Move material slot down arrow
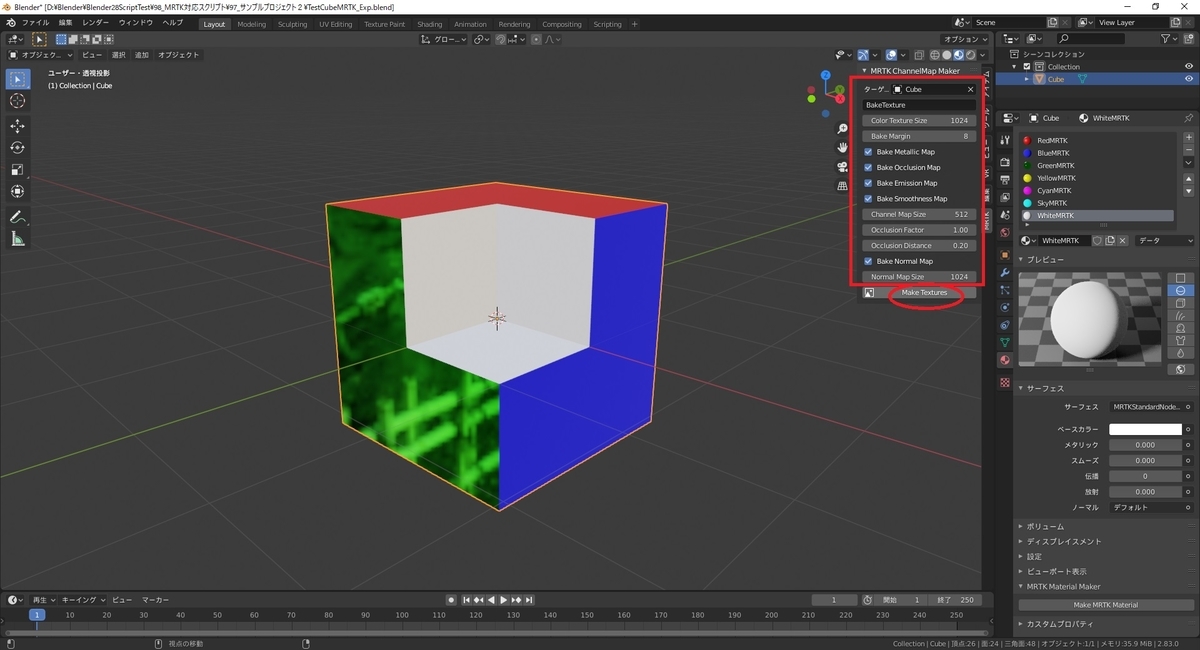1200x650 pixels. coord(1188,191)
